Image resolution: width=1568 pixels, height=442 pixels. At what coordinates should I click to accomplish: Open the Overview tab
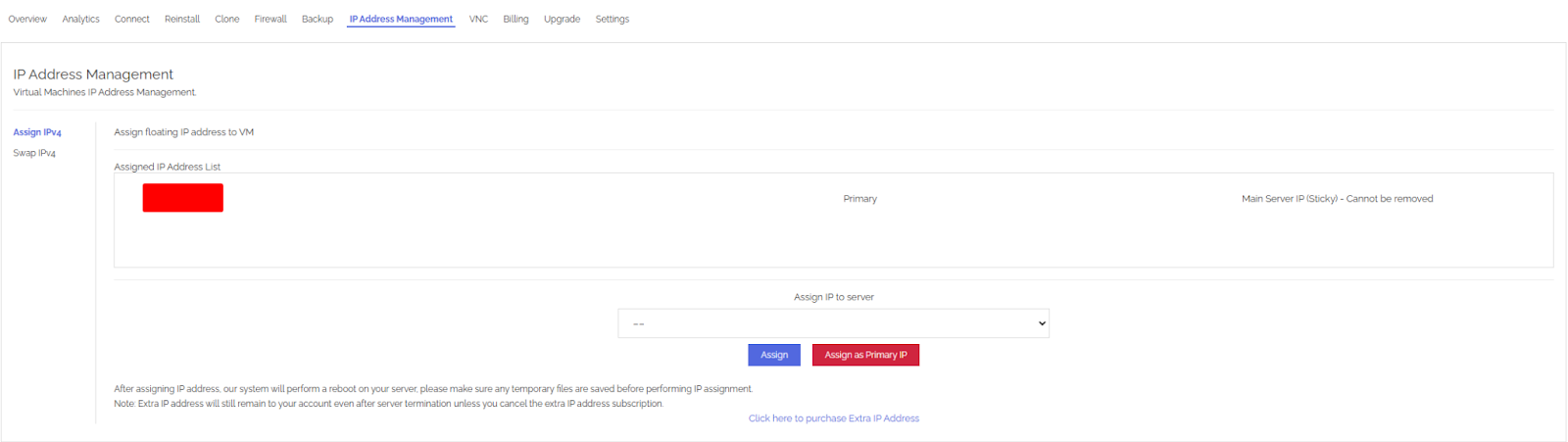(x=27, y=19)
